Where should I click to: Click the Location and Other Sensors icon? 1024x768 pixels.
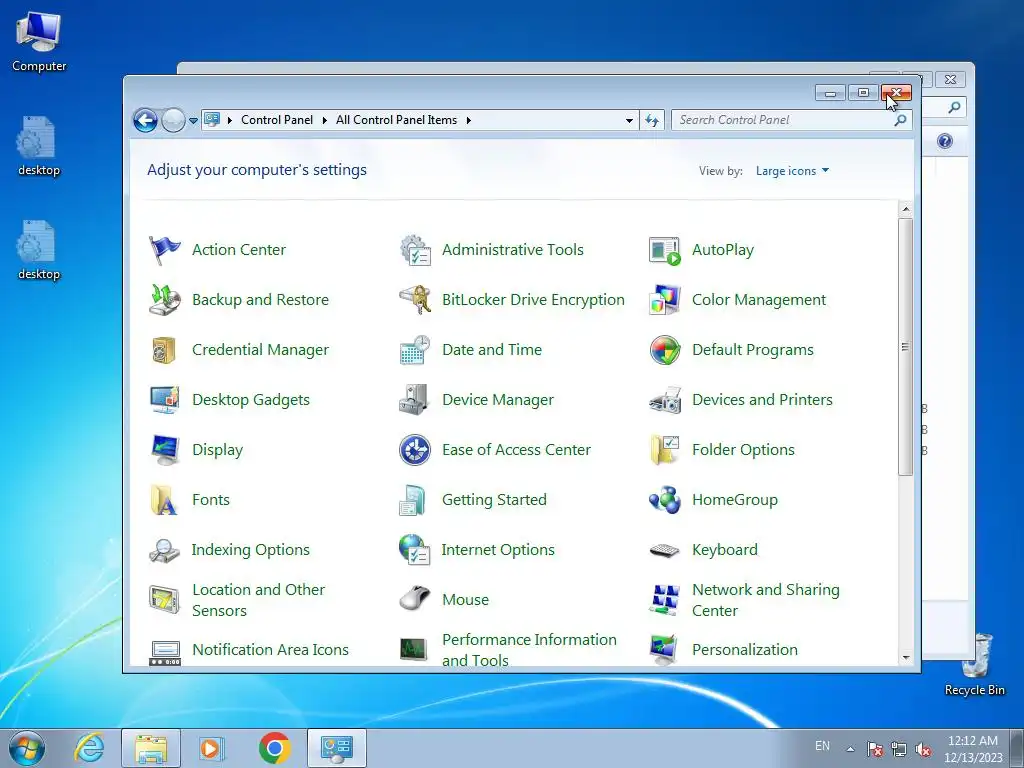click(x=164, y=600)
